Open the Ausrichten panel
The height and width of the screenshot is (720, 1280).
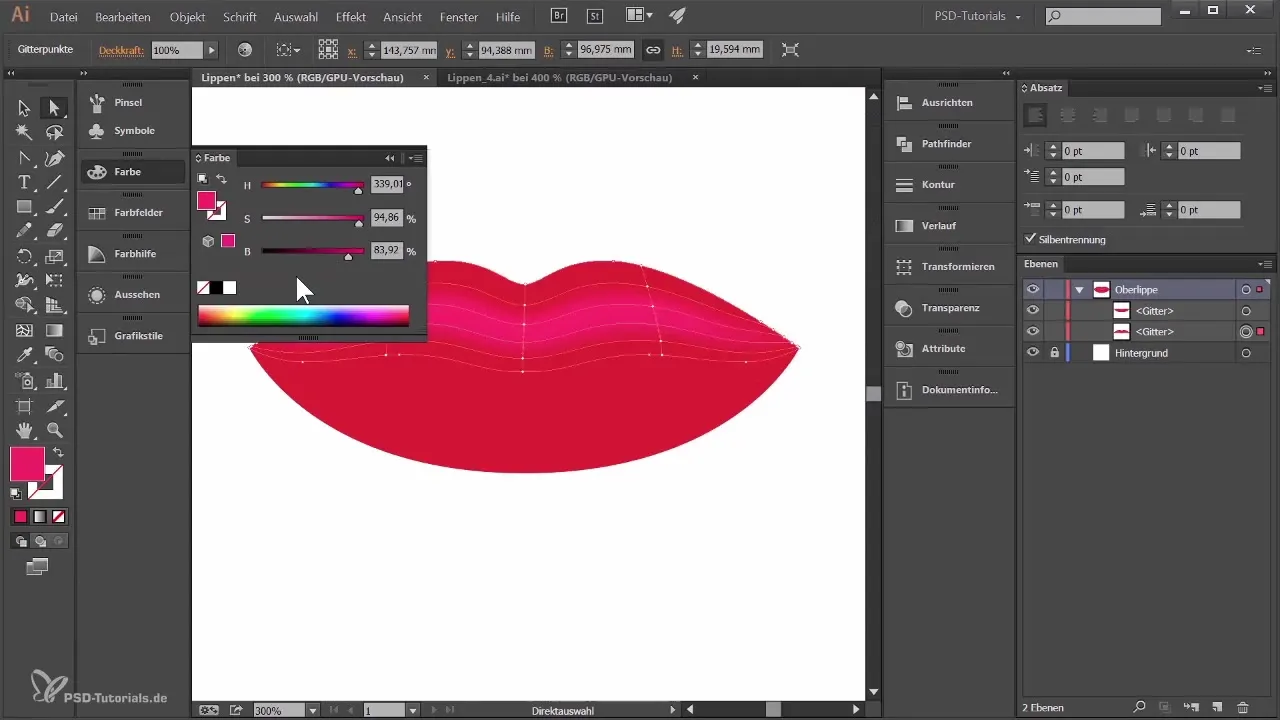[x=946, y=103]
